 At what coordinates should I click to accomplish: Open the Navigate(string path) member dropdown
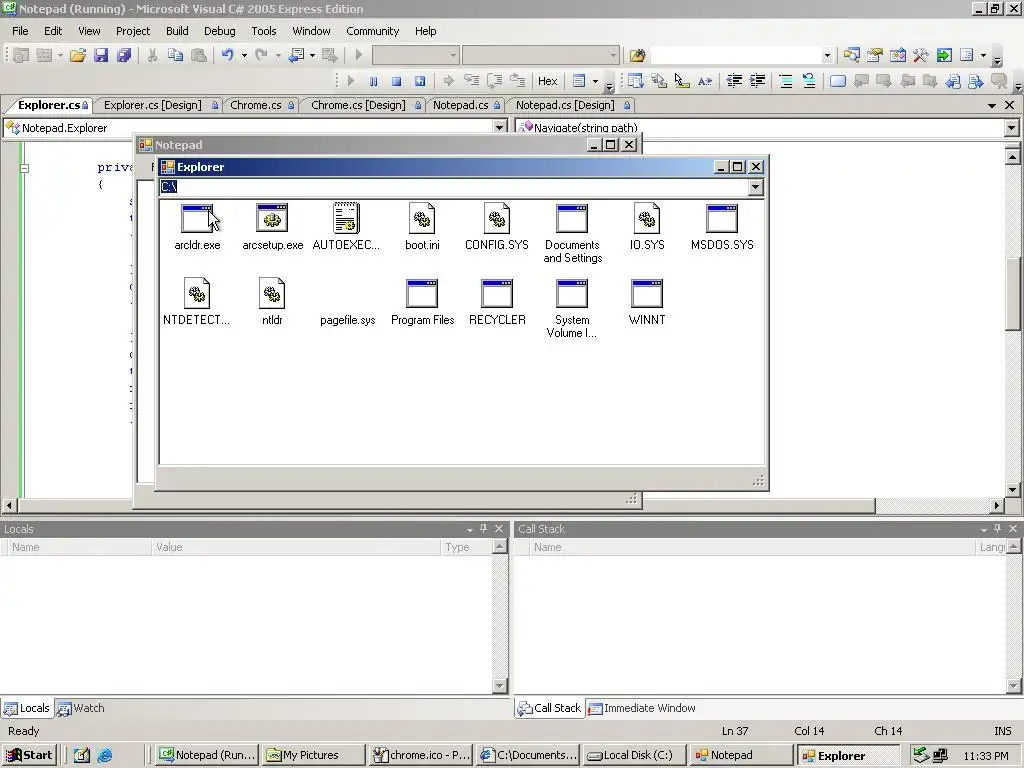tap(1012, 127)
